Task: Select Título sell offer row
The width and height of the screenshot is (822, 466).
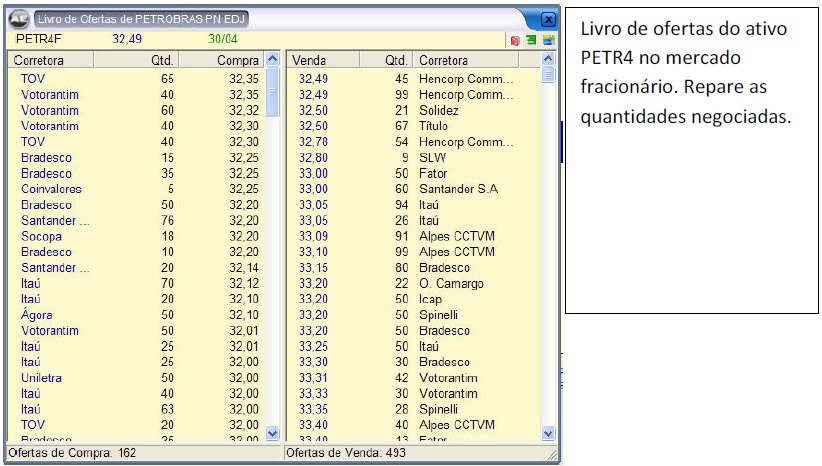Action: pyautogui.click(x=414, y=126)
